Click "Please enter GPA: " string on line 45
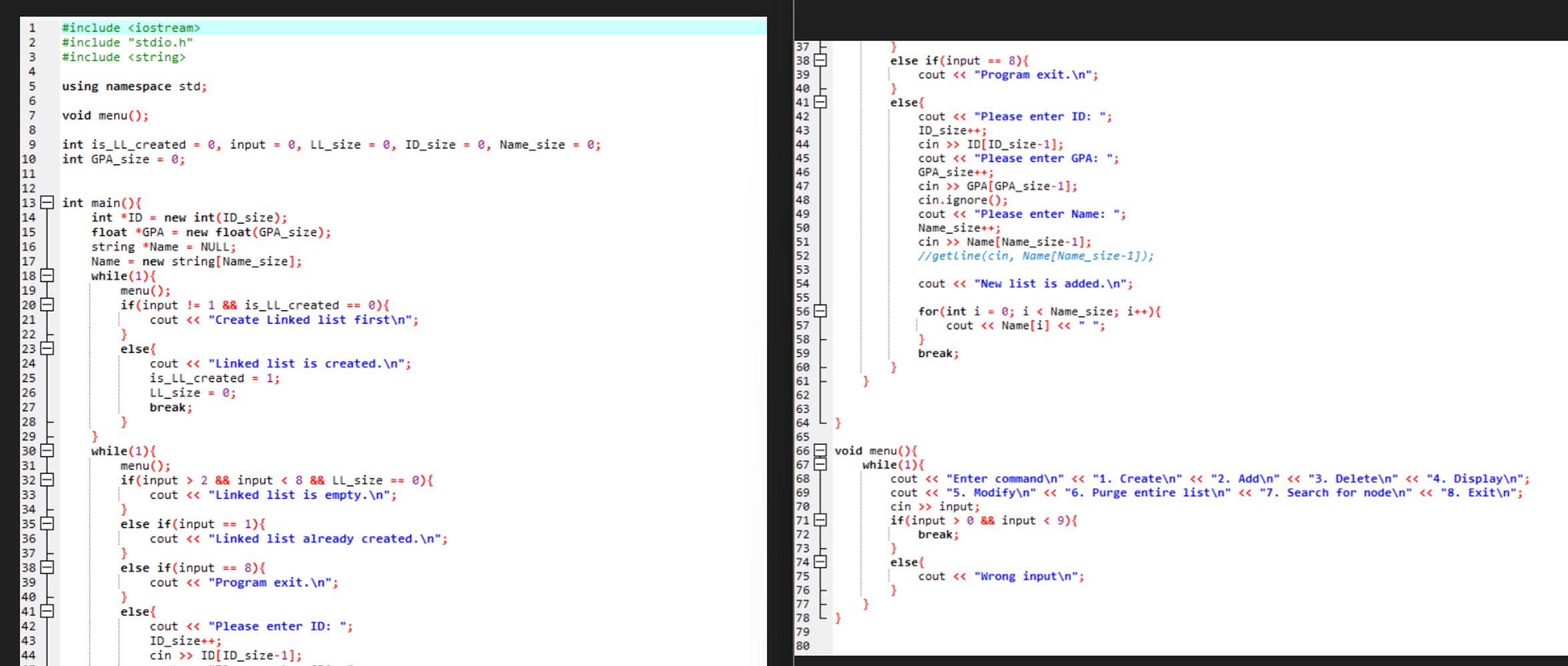1568x666 pixels. 1043,158
